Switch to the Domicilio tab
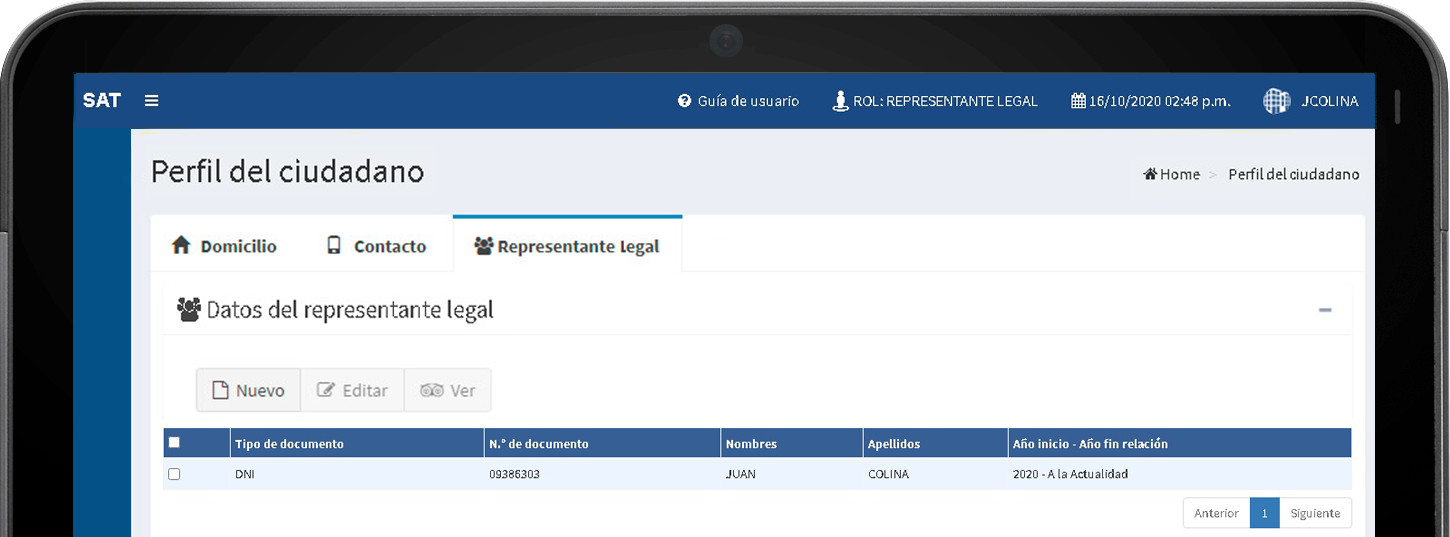The image size is (1450, 537). [x=223, y=246]
